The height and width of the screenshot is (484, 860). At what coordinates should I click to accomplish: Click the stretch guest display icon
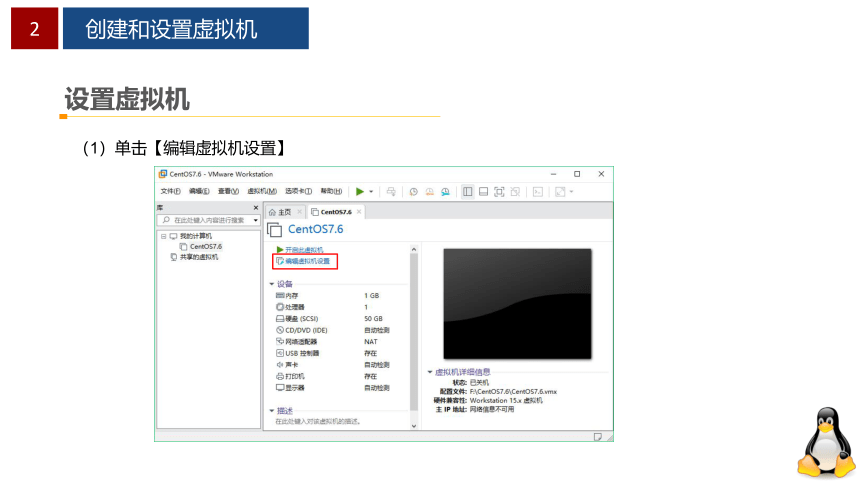pos(560,192)
